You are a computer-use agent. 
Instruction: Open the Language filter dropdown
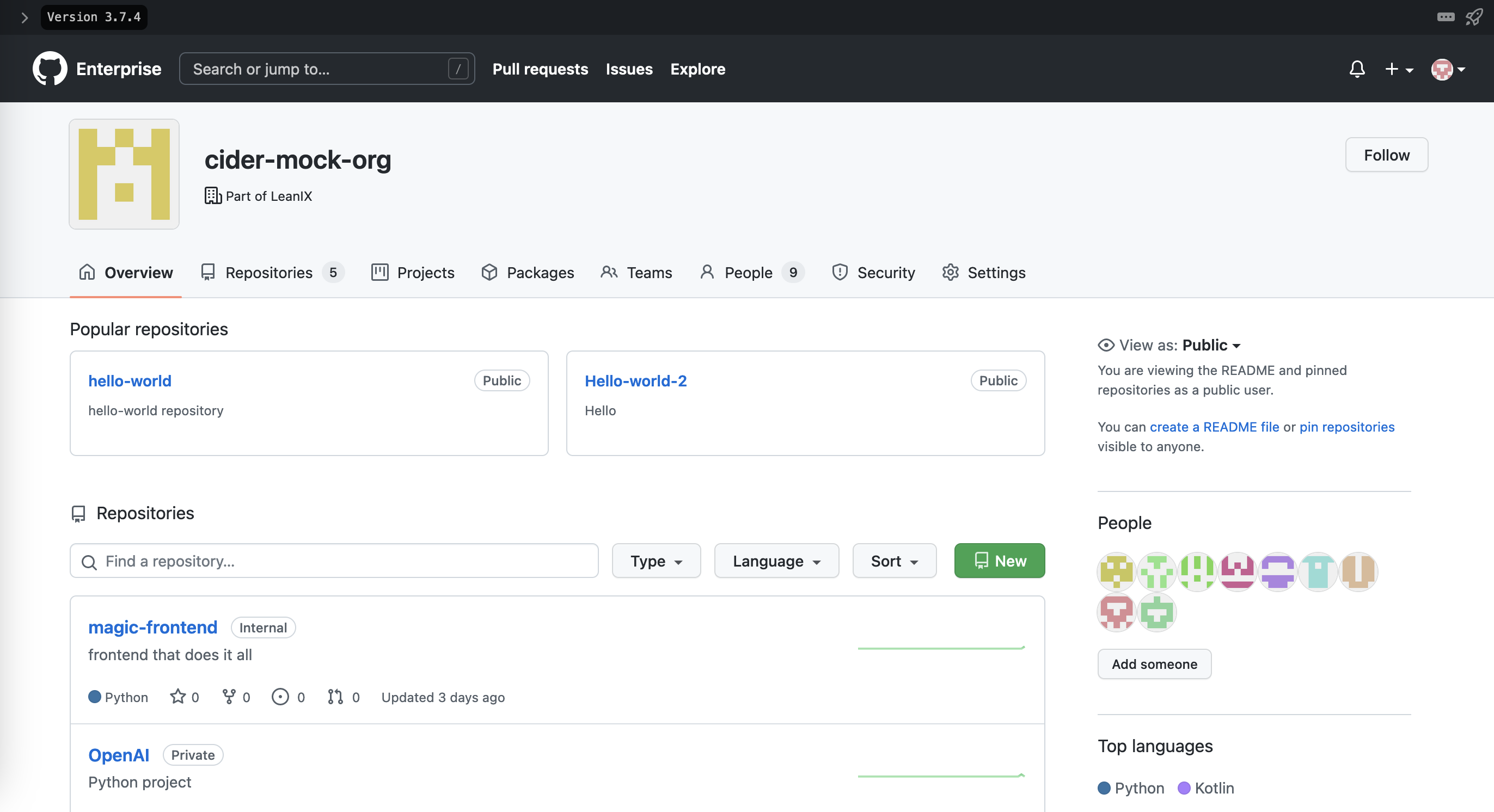(776, 561)
